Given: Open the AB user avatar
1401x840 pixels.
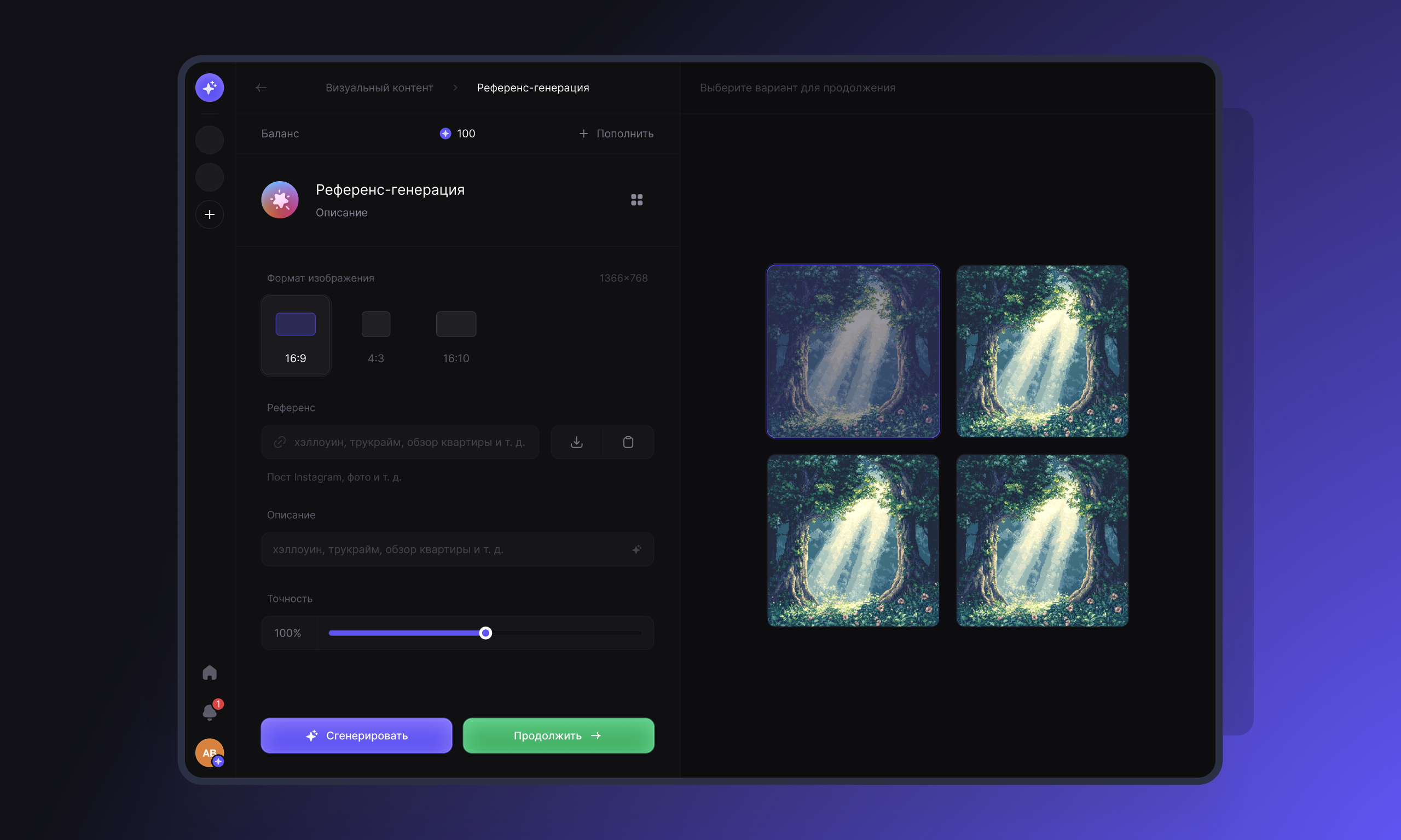Looking at the screenshot, I should click(x=210, y=752).
